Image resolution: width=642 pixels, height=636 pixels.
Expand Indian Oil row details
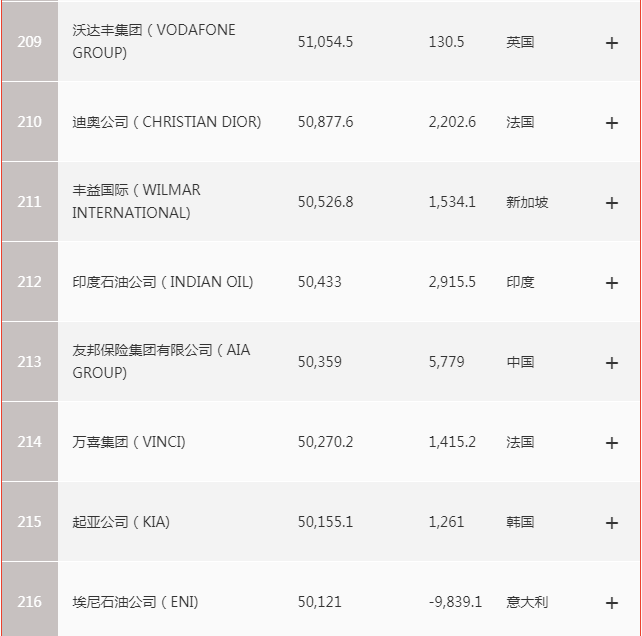pos(612,283)
